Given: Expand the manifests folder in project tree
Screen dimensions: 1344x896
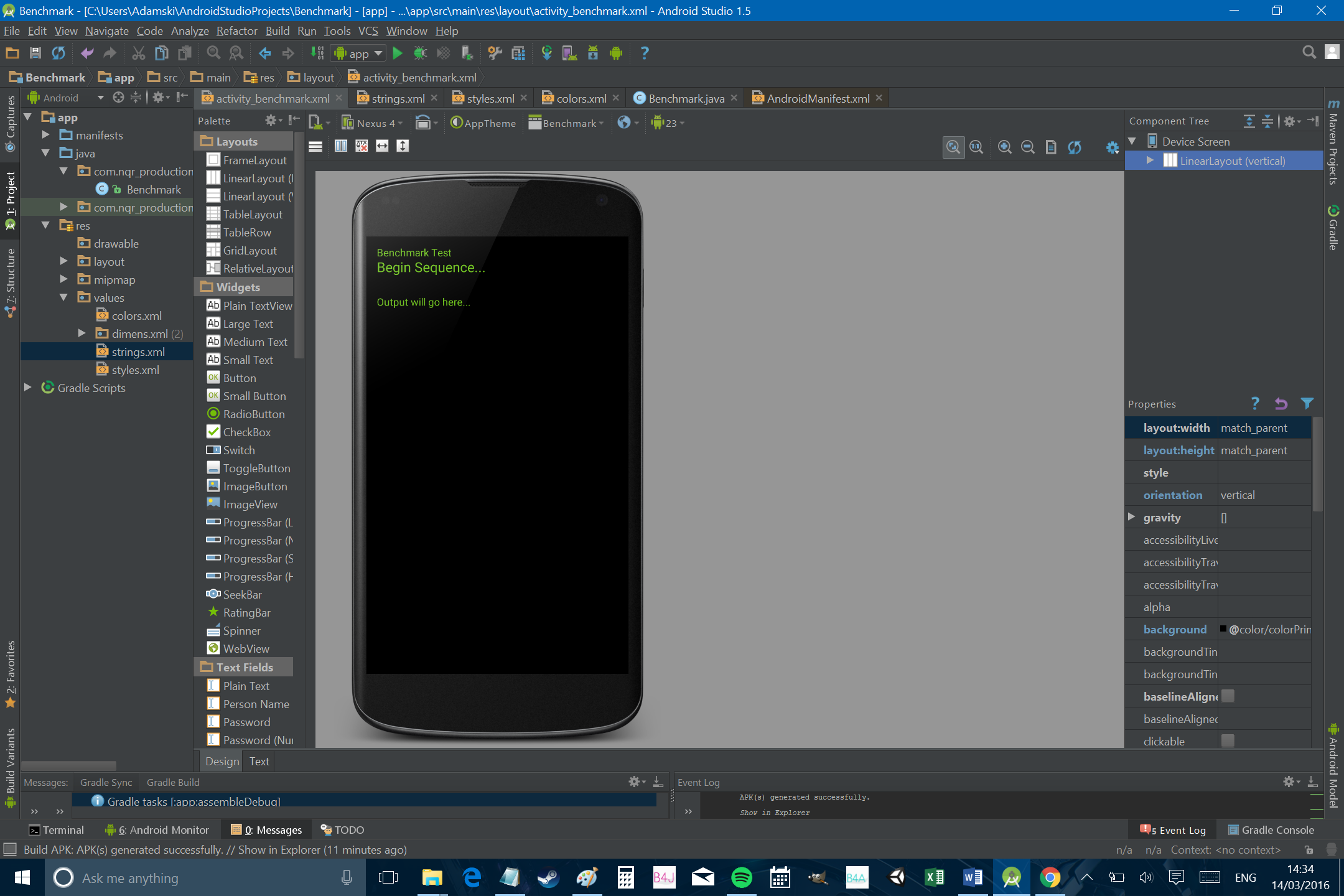Looking at the screenshot, I should pyautogui.click(x=45, y=135).
